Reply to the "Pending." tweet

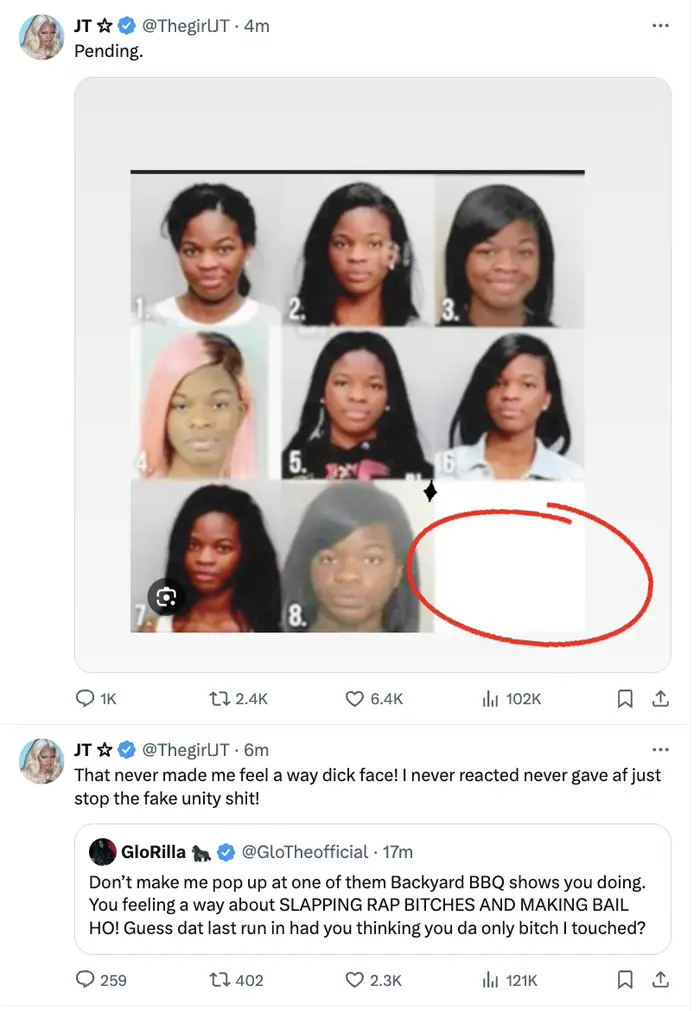(x=86, y=699)
